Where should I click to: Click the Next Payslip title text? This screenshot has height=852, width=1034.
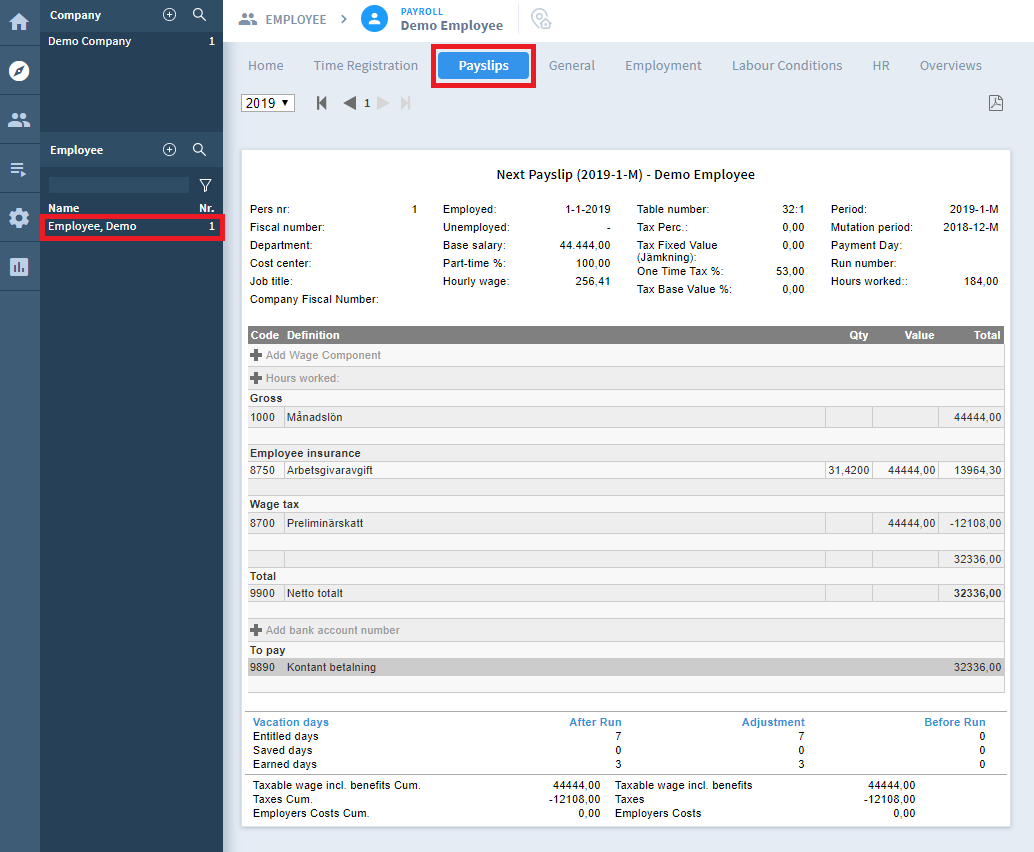(626, 175)
